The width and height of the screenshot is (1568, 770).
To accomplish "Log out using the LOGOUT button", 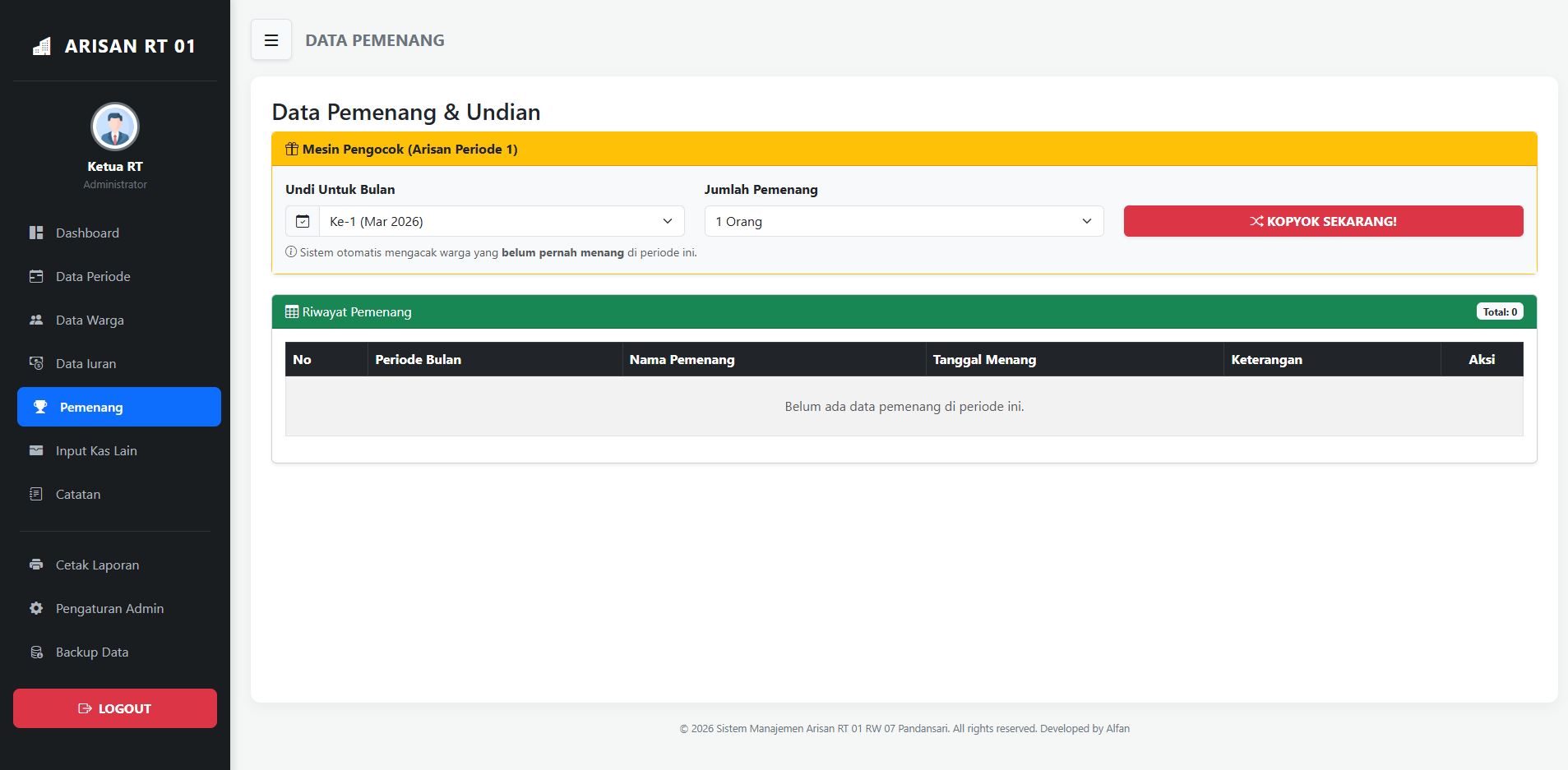I will click(115, 708).
